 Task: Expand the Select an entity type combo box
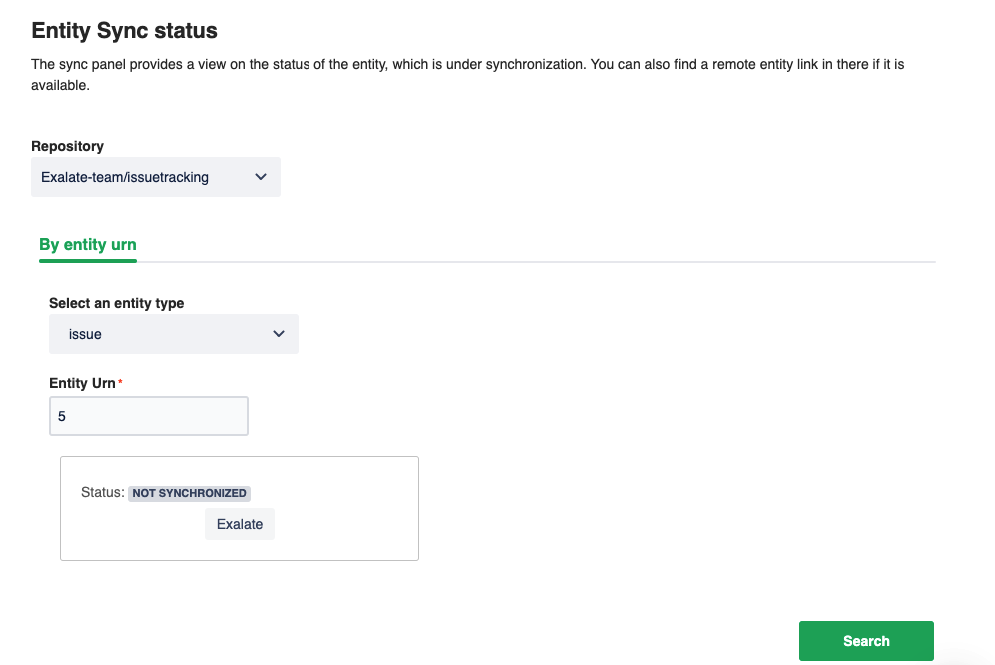click(x=174, y=333)
